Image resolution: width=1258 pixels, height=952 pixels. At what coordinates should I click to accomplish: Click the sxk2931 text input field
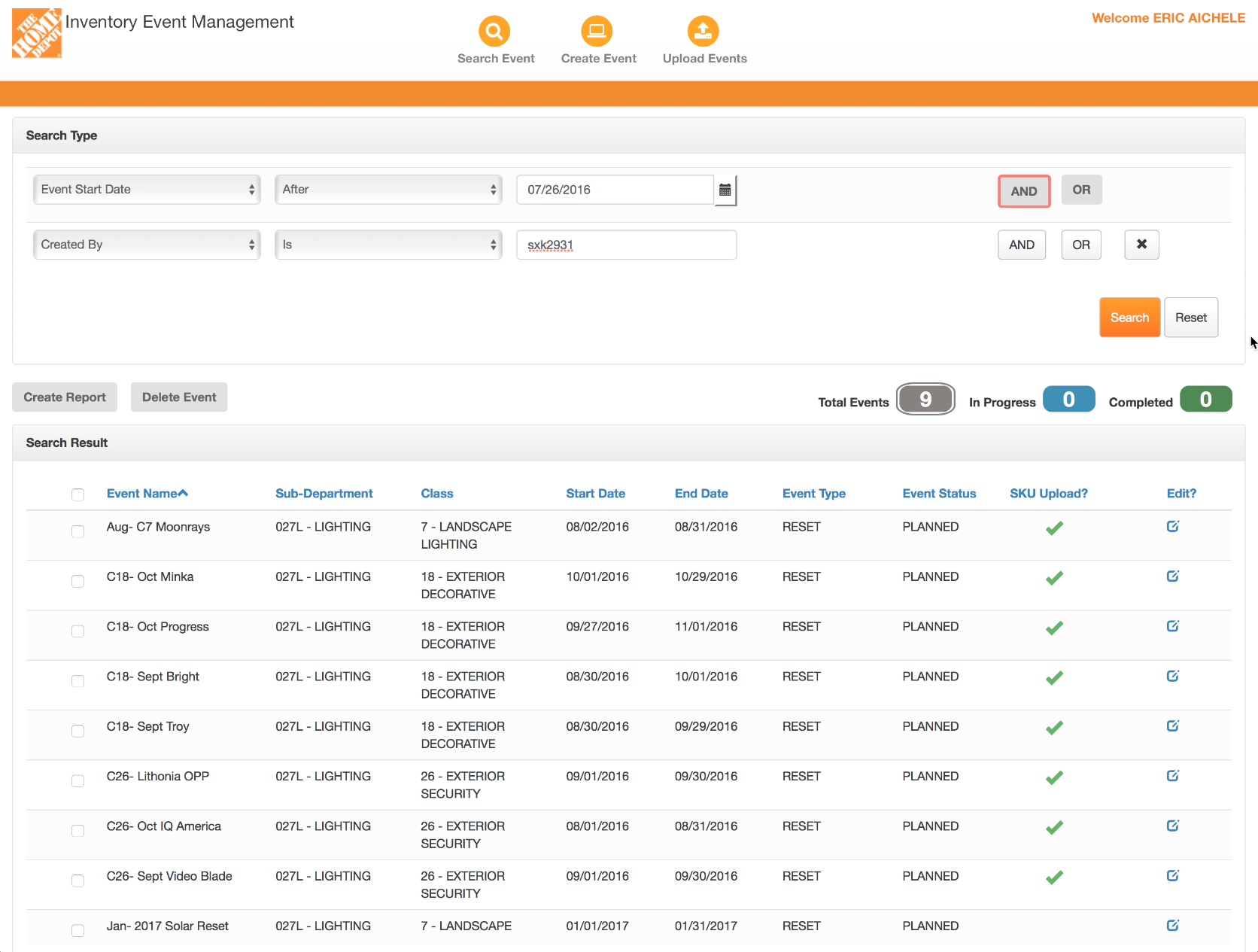pyautogui.click(x=626, y=245)
